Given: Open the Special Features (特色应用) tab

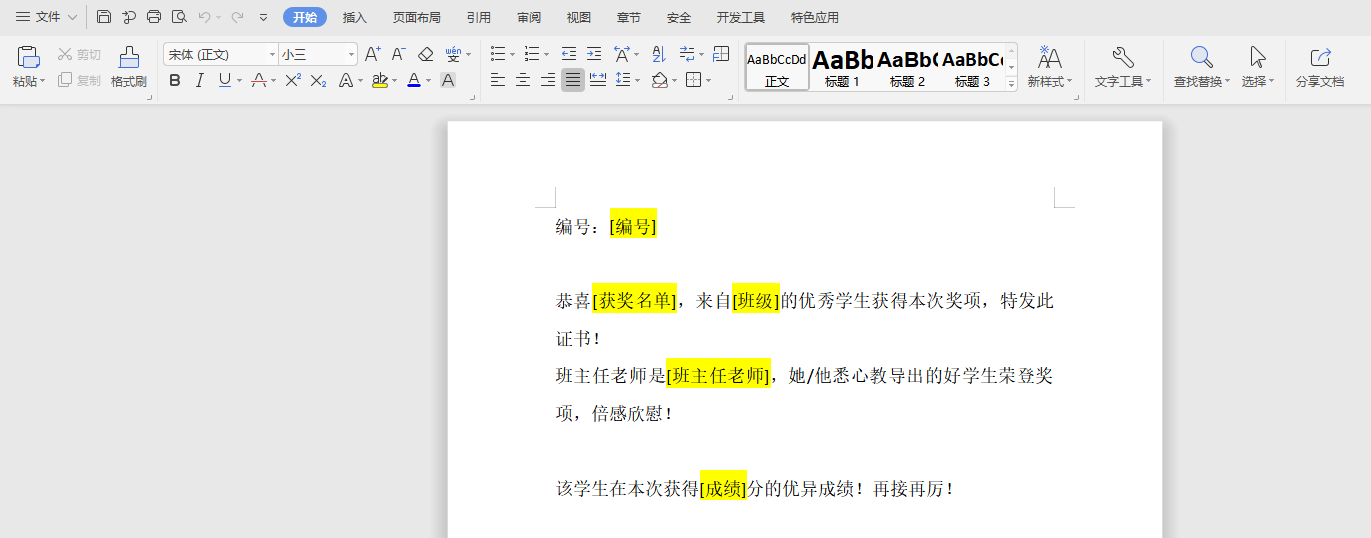Looking at the screenshot, I should (x=815, y=17).
